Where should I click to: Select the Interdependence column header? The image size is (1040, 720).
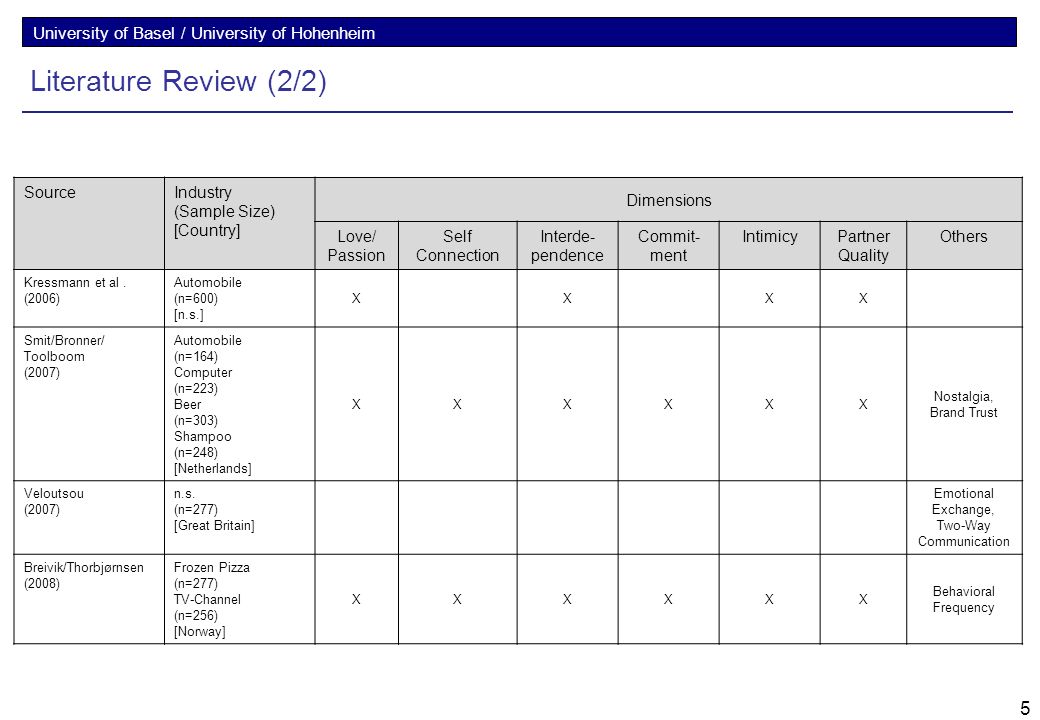tap(567, 246)
